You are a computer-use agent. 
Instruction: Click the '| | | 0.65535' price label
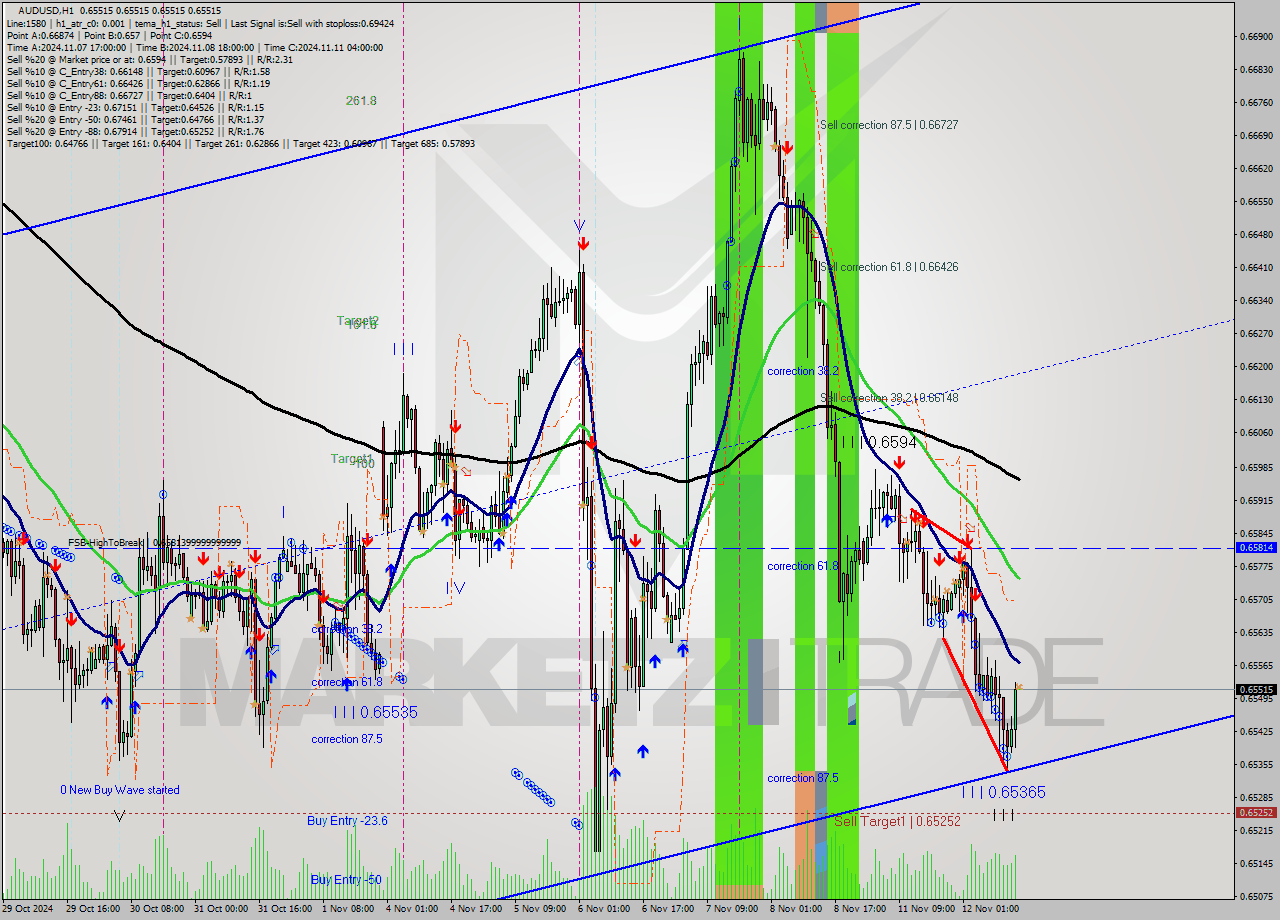pyautogui.click(x=376, y=713)
